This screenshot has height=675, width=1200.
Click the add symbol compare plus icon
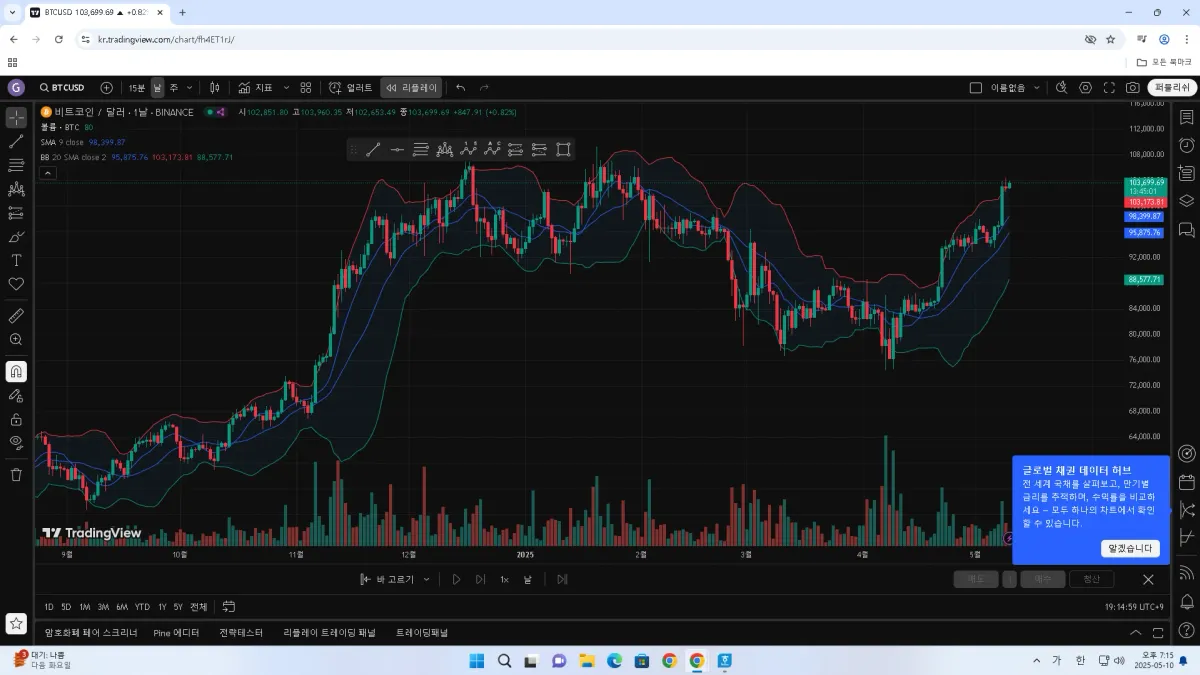(x=107, y=88)
